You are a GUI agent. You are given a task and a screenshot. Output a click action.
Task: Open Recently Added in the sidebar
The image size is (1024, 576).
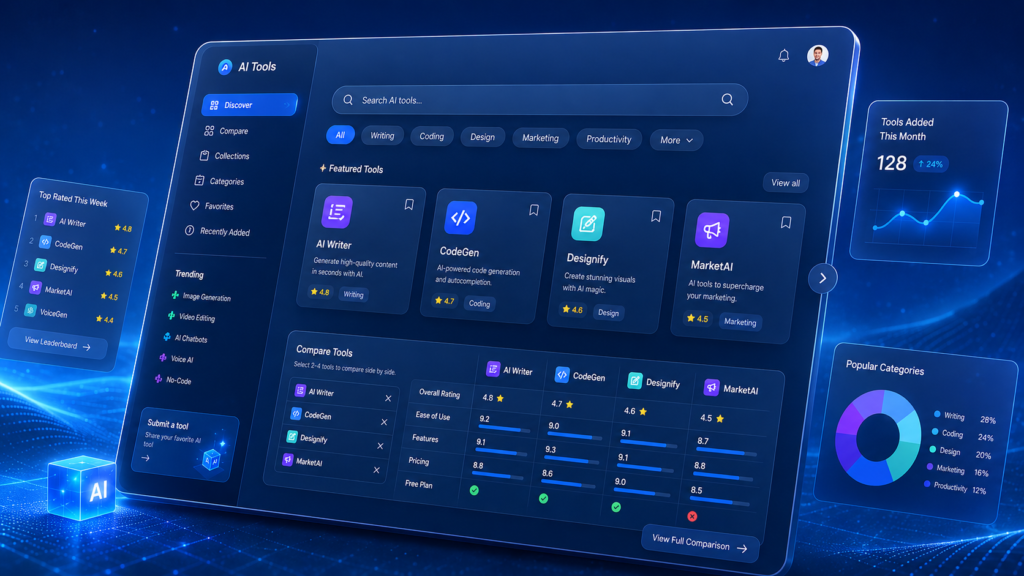217,231
